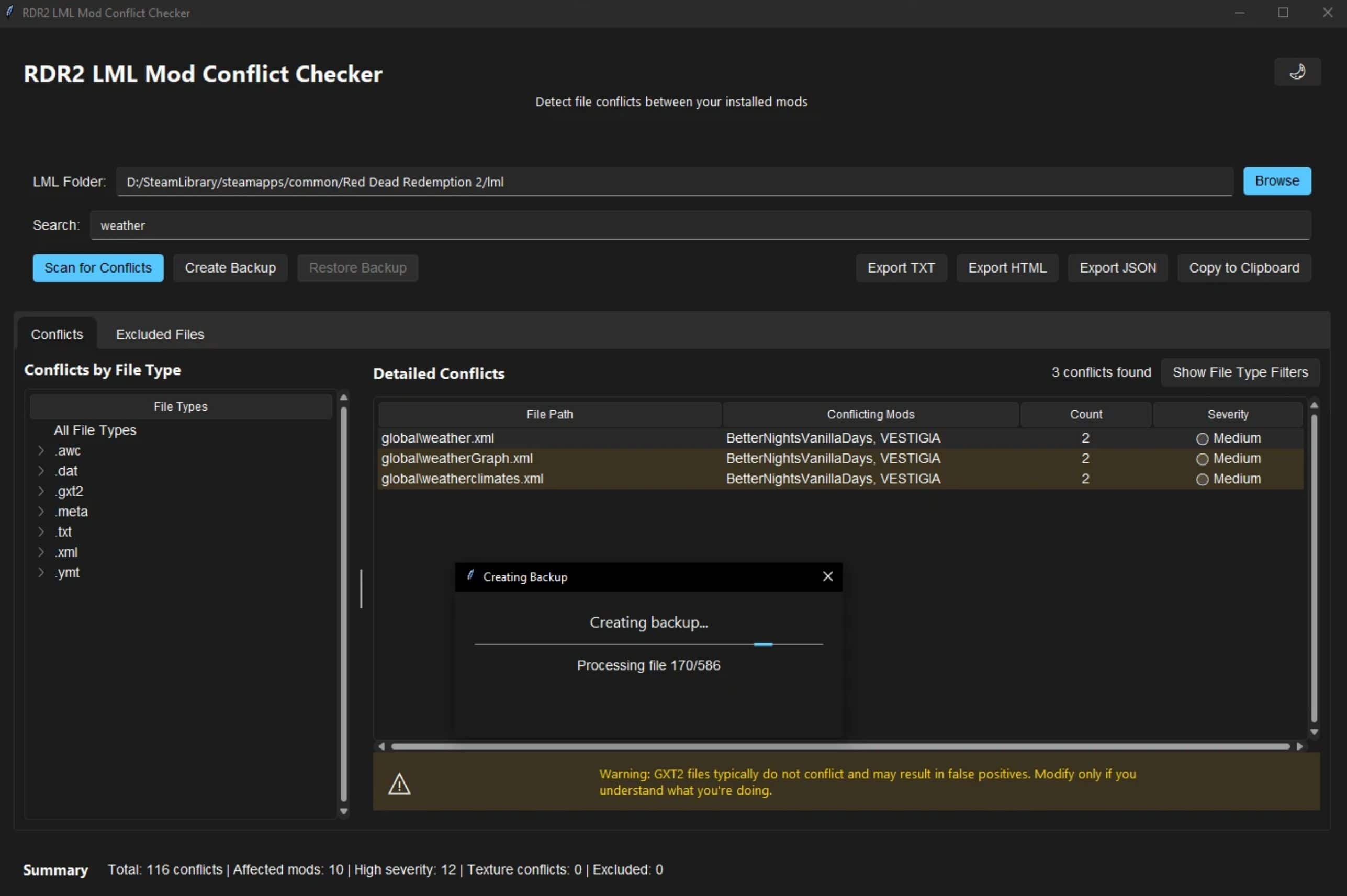This screenshot has width=1347, height=896.
Task: Expand the .dat file type
Action: (x=41, y=470)
